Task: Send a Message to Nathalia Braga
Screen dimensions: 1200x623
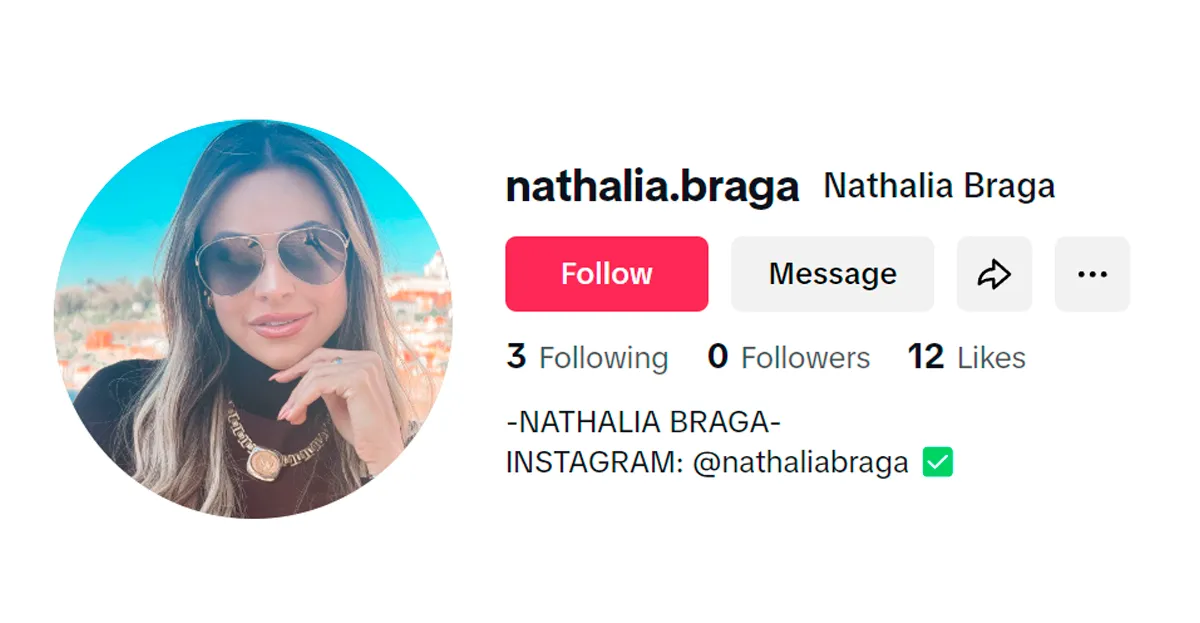Action: tap(832, 274)
